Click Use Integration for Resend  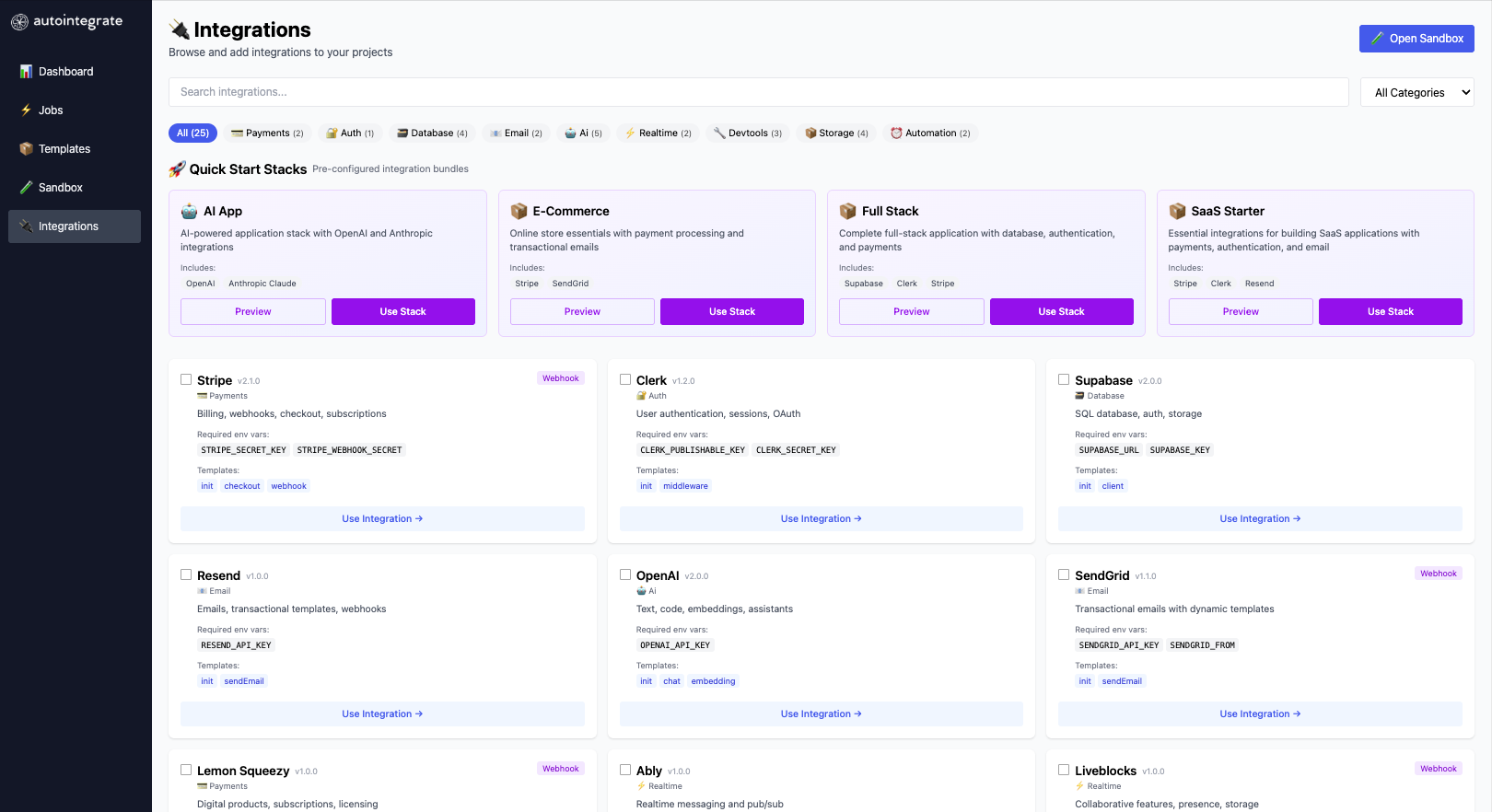pos(382,714)
